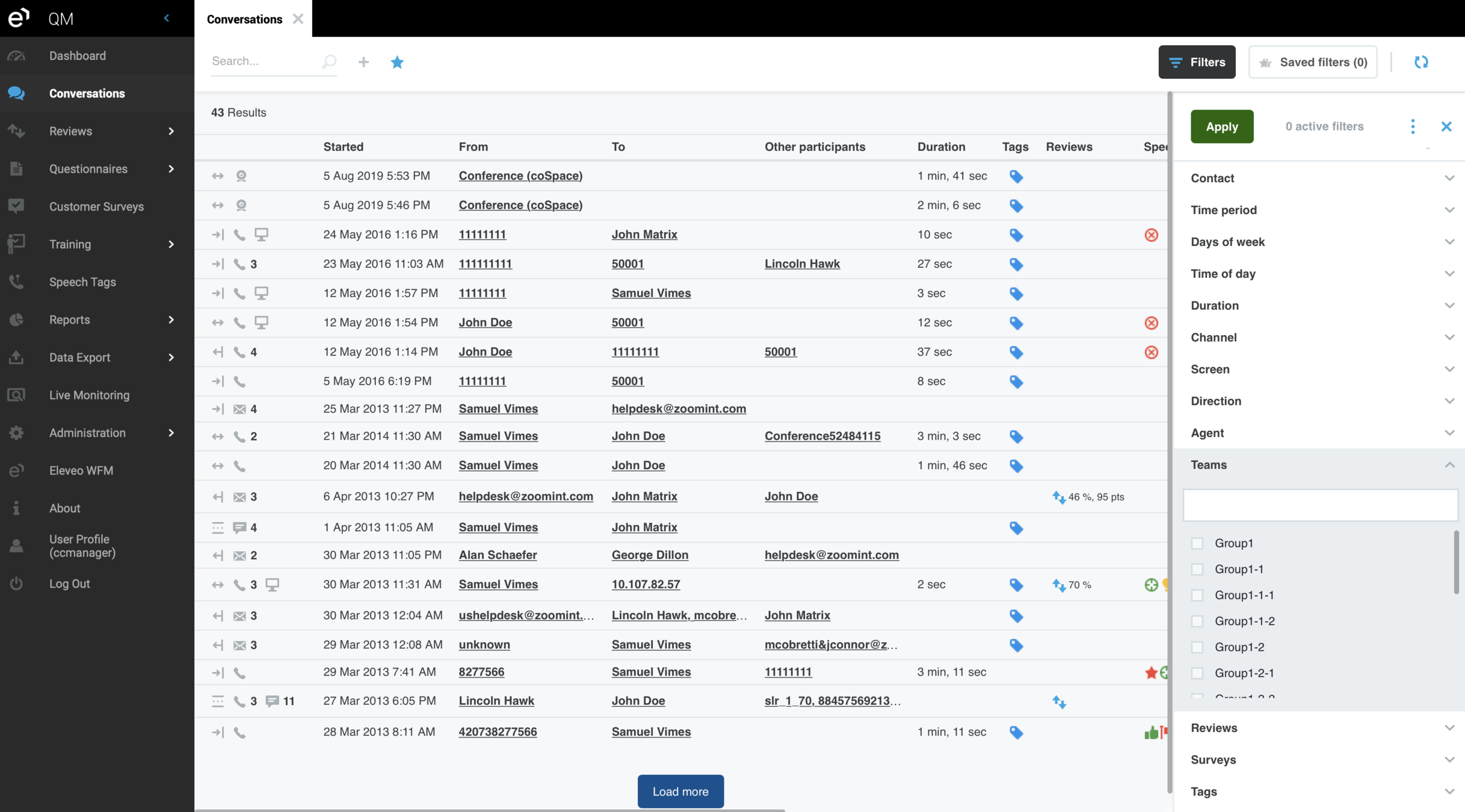Screen dimensions: 1465x812
Task: Tick the Group1-1-2 checkbox
Action: 1197,621
